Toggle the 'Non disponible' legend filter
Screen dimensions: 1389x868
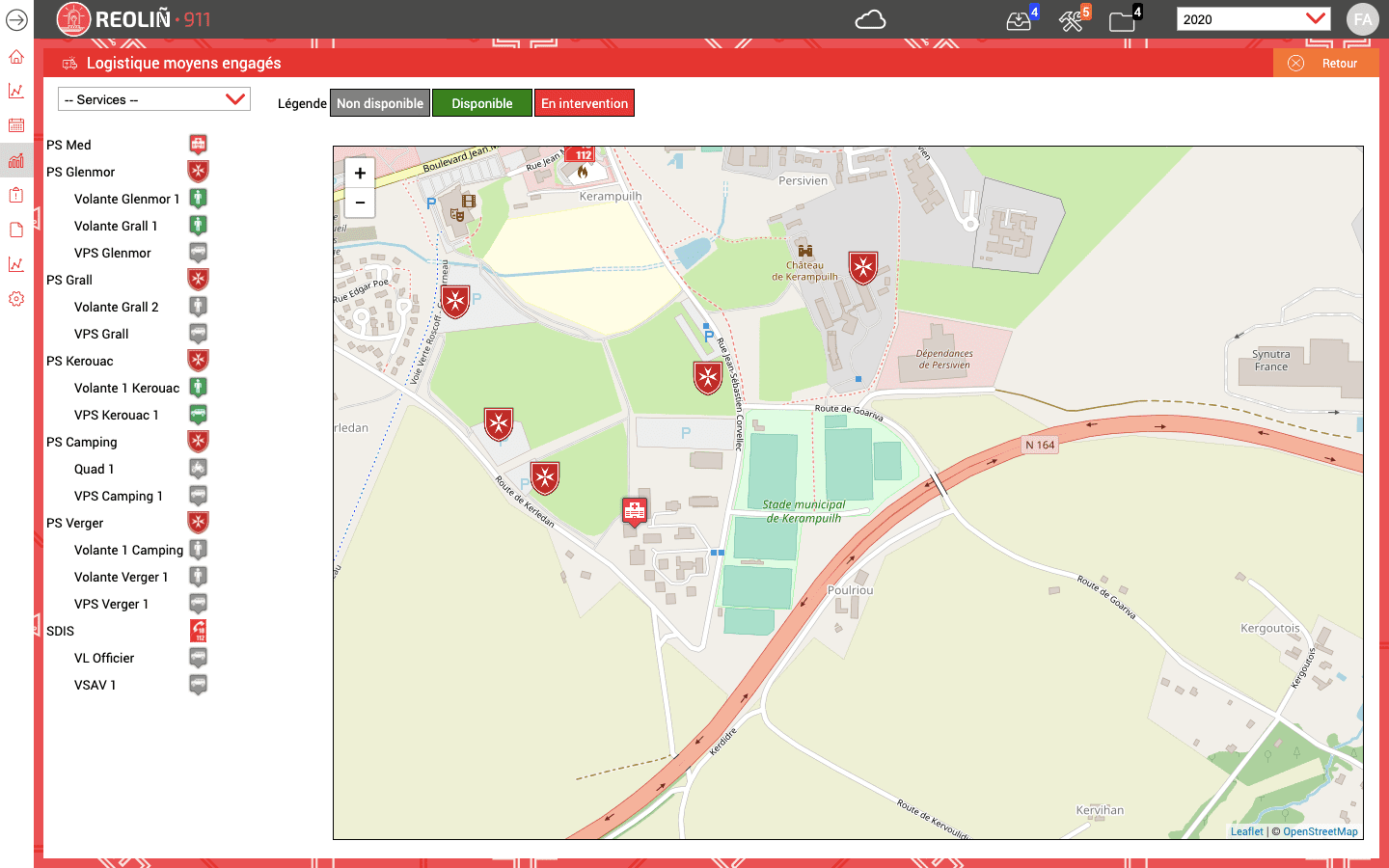tap(379, 102)
